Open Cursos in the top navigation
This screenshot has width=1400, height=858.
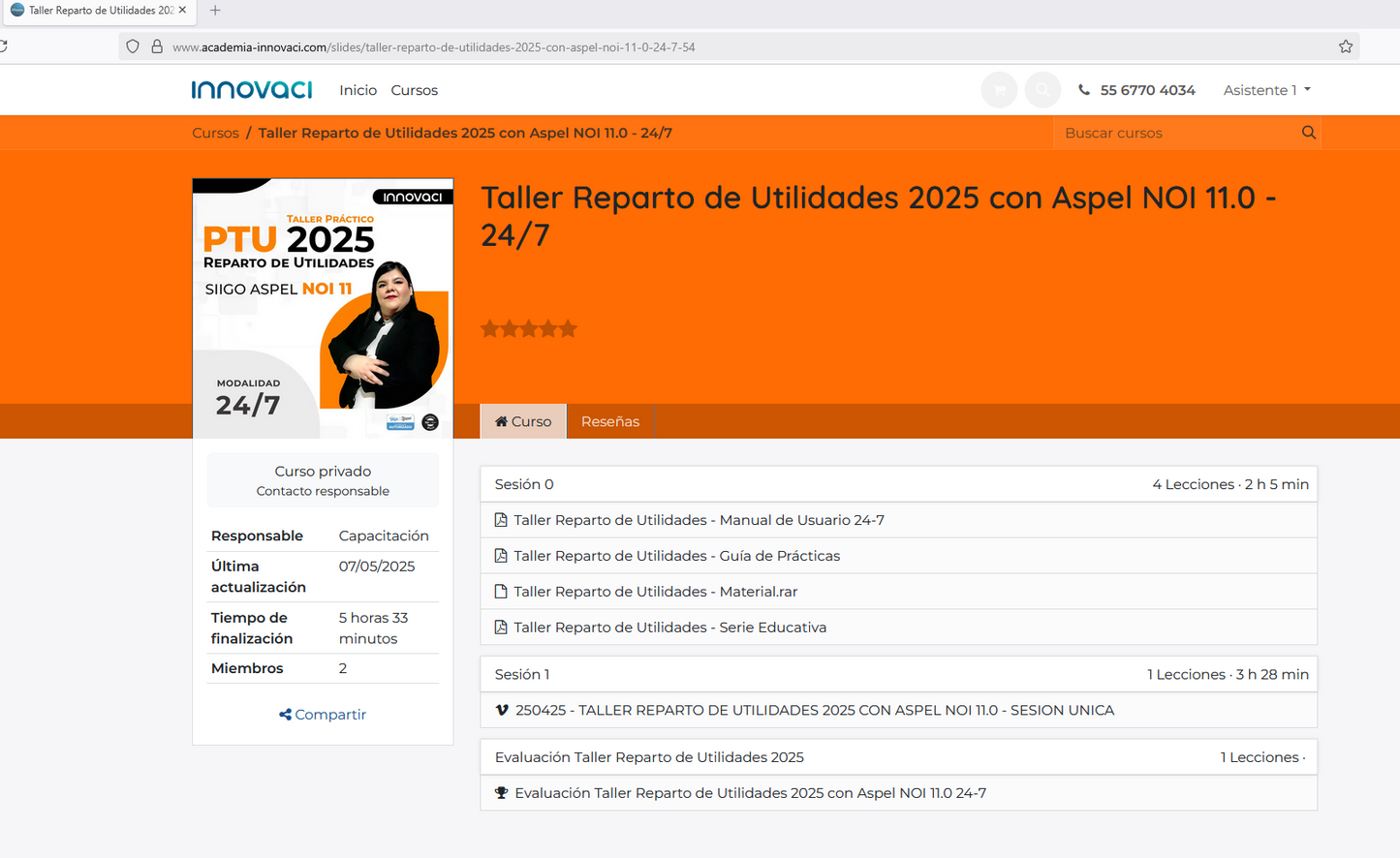click(415, 90)
